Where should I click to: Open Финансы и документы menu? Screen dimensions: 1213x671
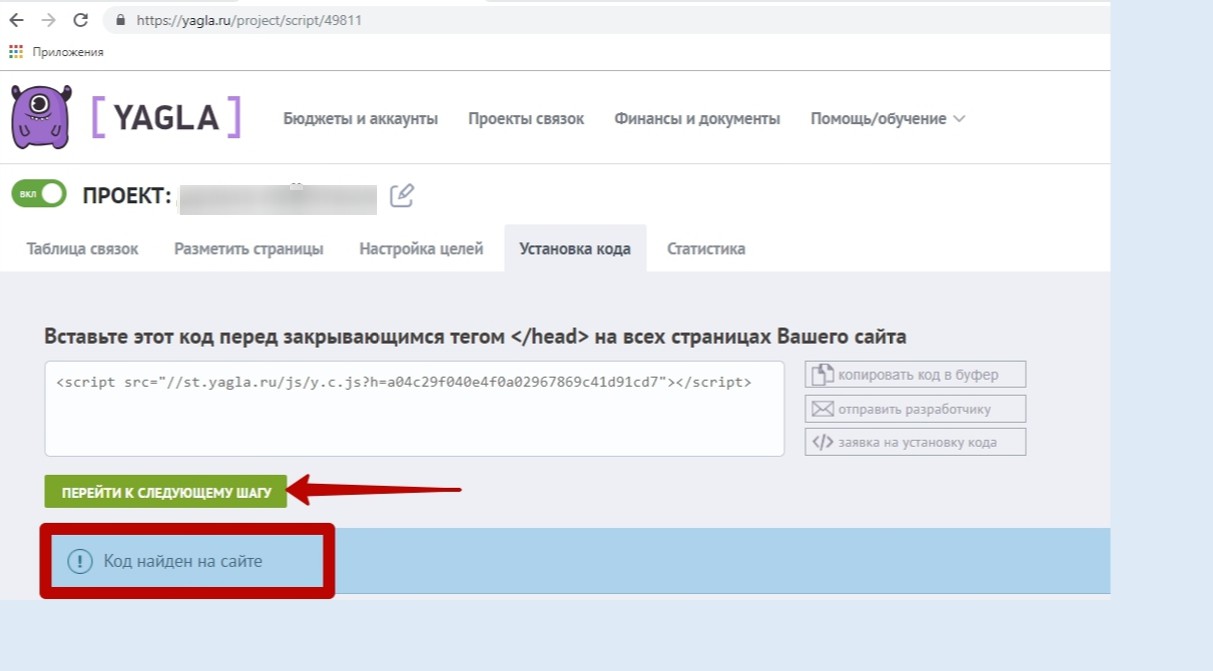point(697,118)
